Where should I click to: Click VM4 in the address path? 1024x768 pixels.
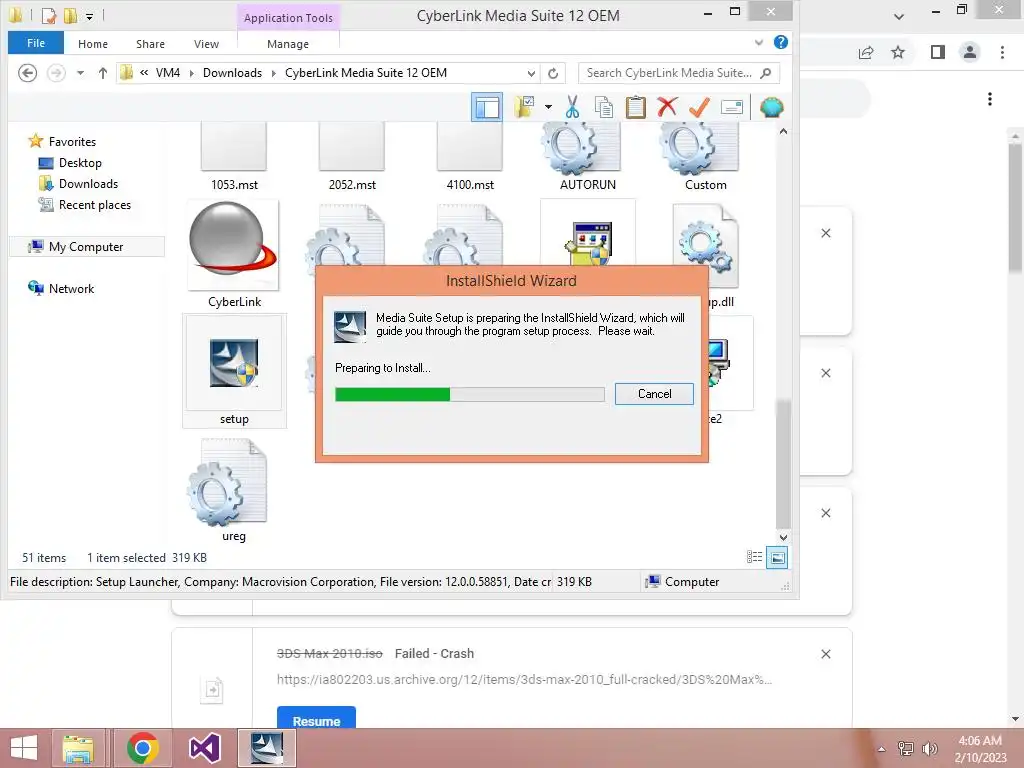point(168,73)
